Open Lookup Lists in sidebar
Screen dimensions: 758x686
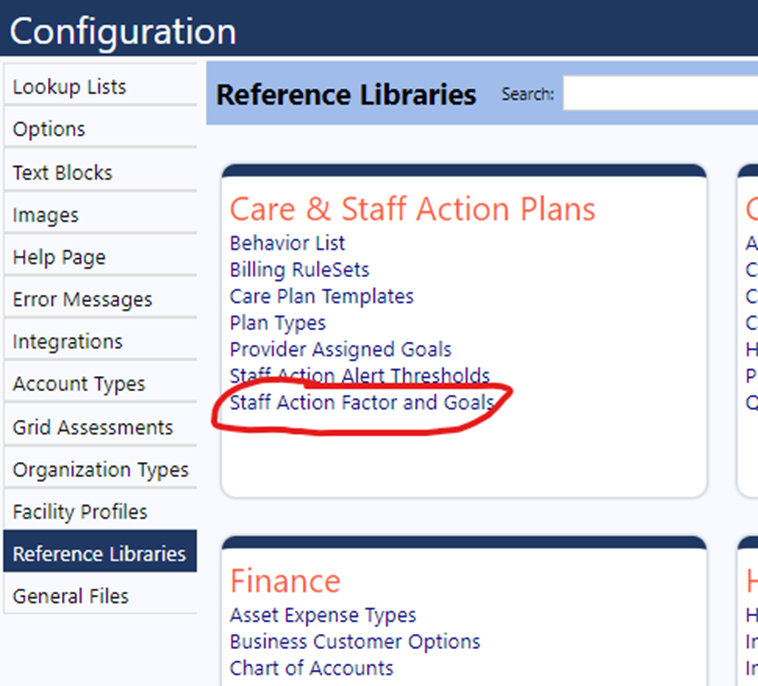pos(100,87)
